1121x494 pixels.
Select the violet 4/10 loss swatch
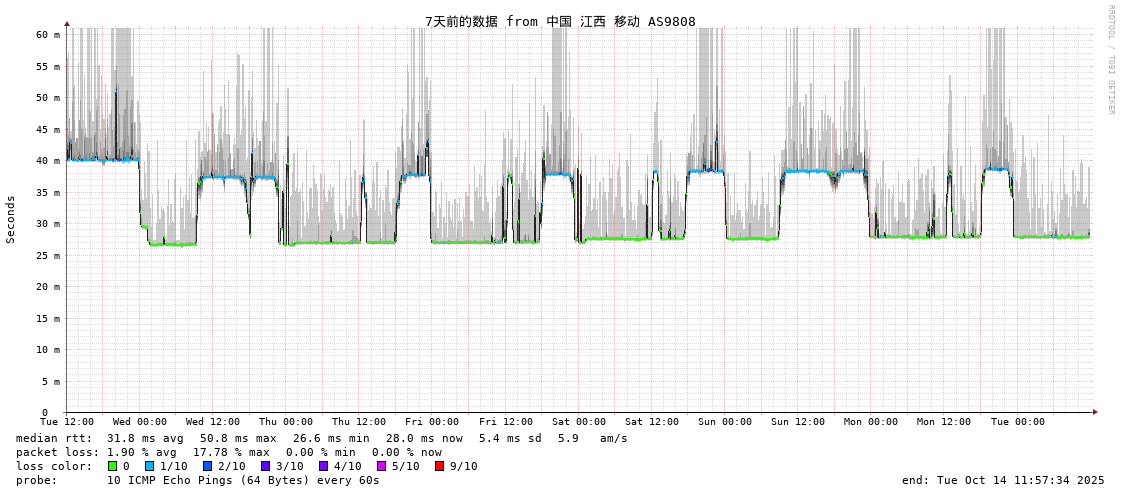click(323, 466)
